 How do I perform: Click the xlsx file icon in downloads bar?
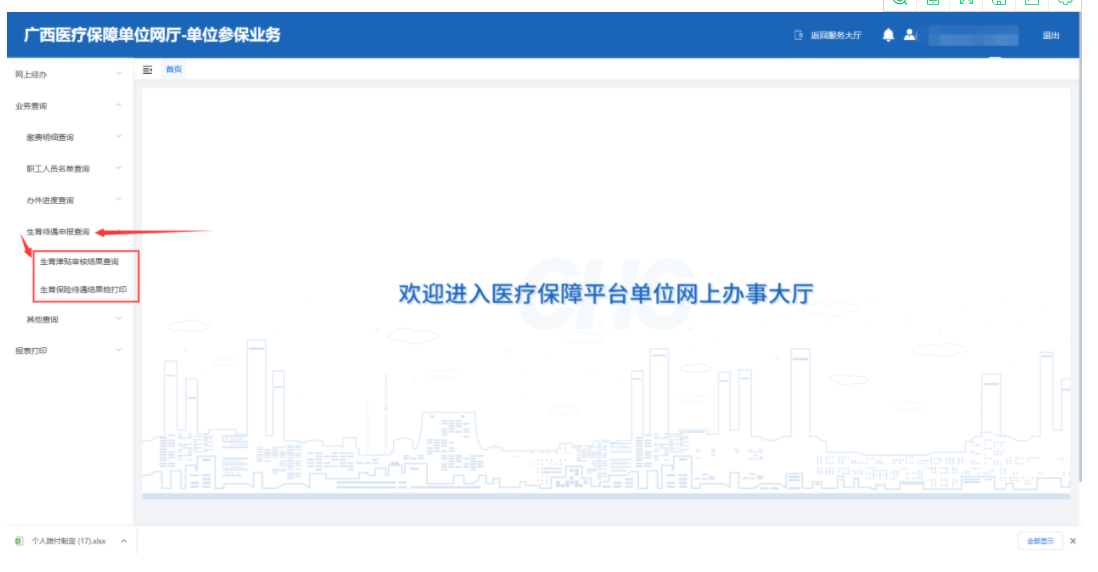click(20, 541)
